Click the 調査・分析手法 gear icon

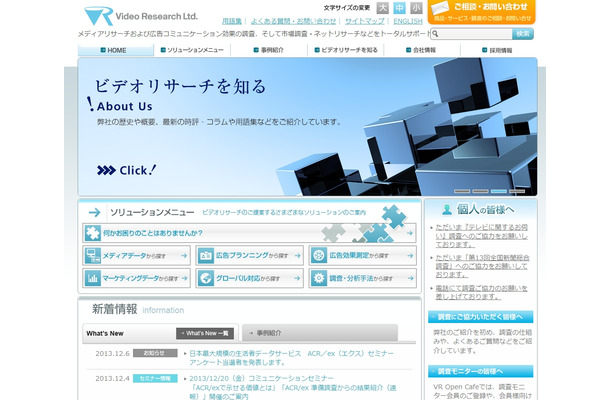(319, 278)
